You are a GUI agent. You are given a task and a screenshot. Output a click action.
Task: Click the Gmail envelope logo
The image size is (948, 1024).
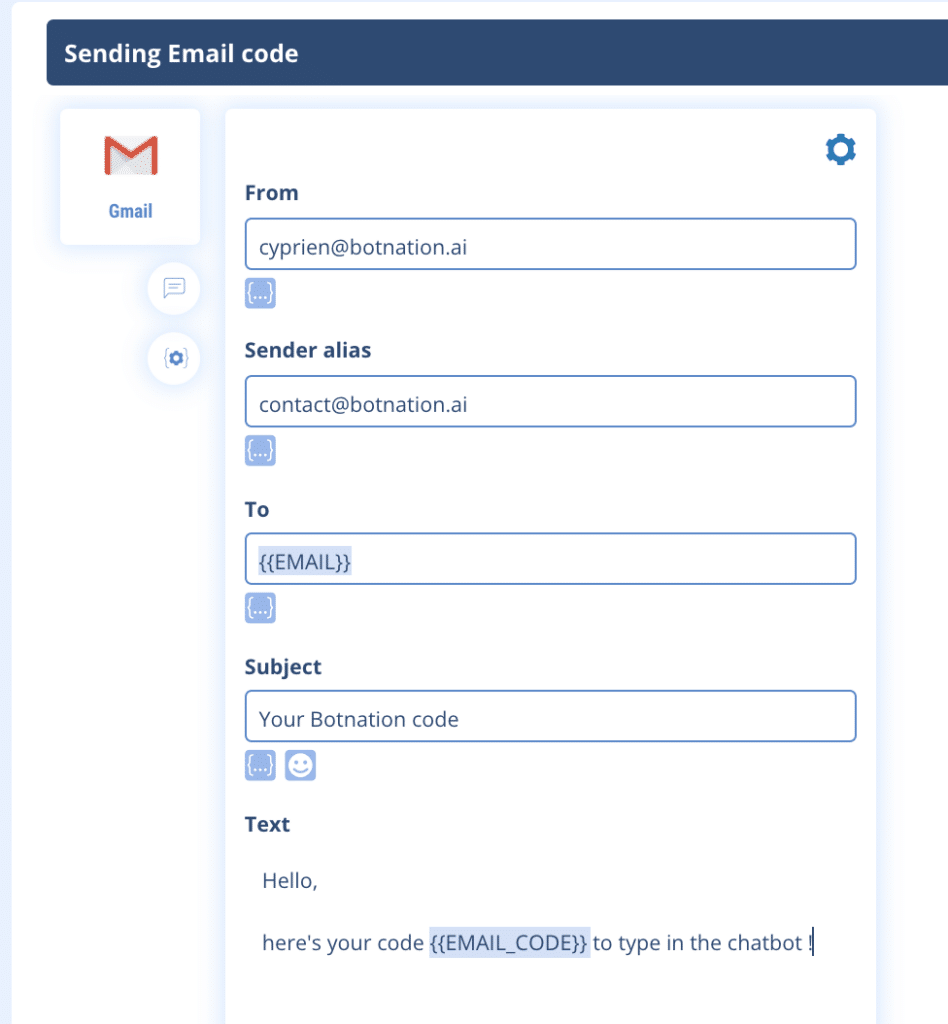130,156
